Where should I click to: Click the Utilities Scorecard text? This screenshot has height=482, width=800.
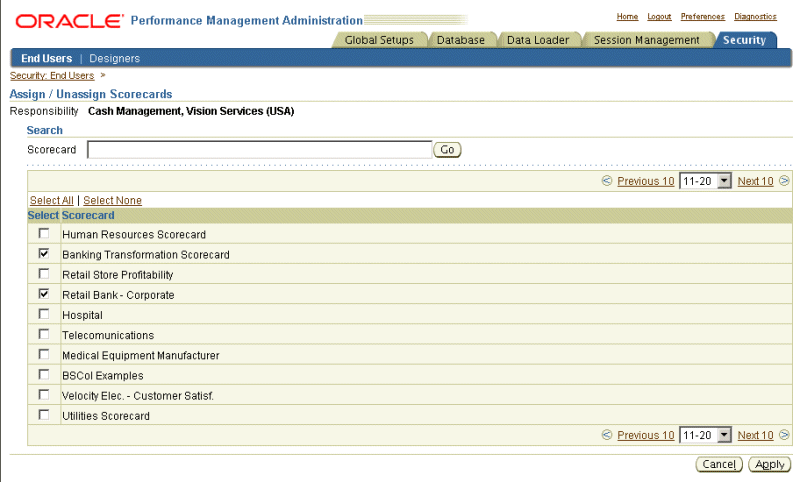[x=106, y=416]
